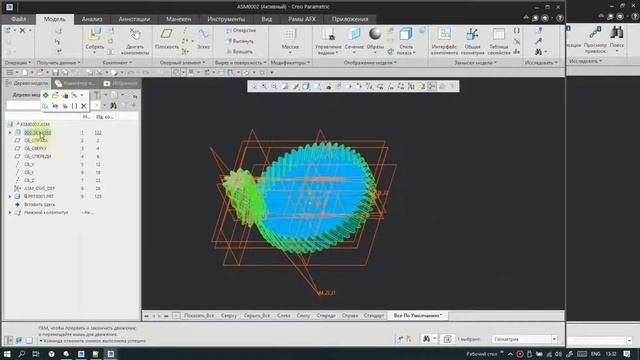Expand the Замысел модели group menu
640x360 pixels.
point(476,62)
